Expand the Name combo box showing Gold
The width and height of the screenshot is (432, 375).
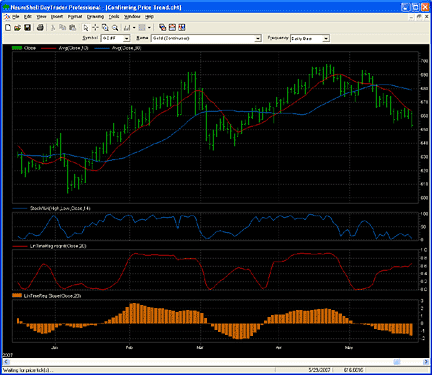258,39
